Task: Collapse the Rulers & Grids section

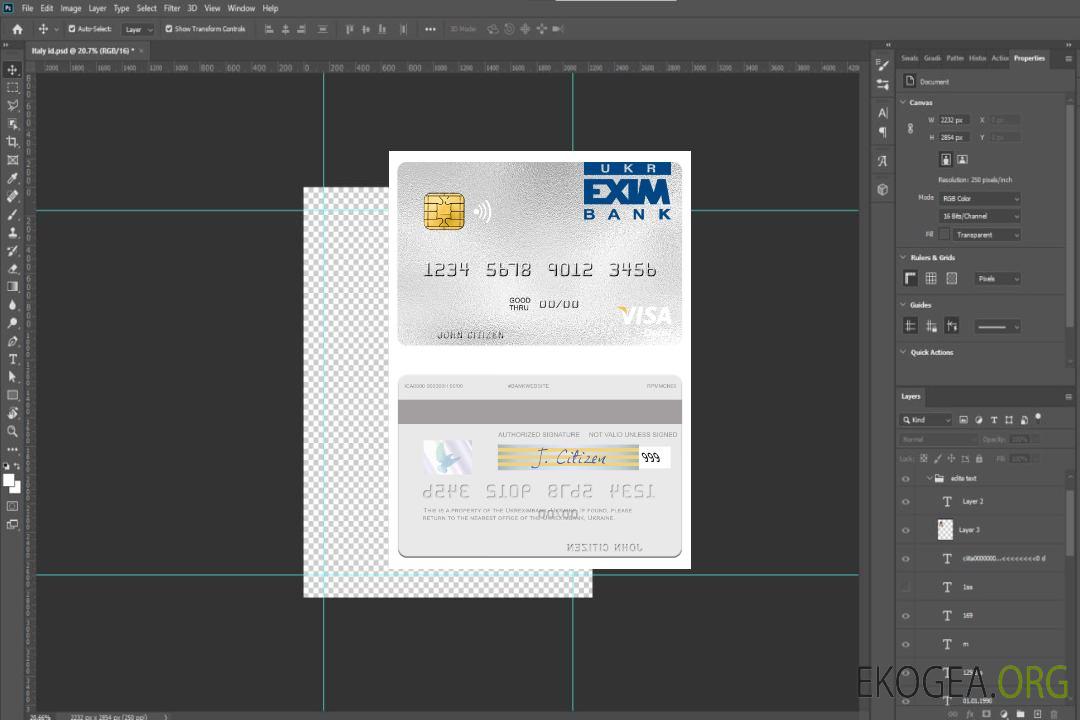Action: [x=903, y=257]
